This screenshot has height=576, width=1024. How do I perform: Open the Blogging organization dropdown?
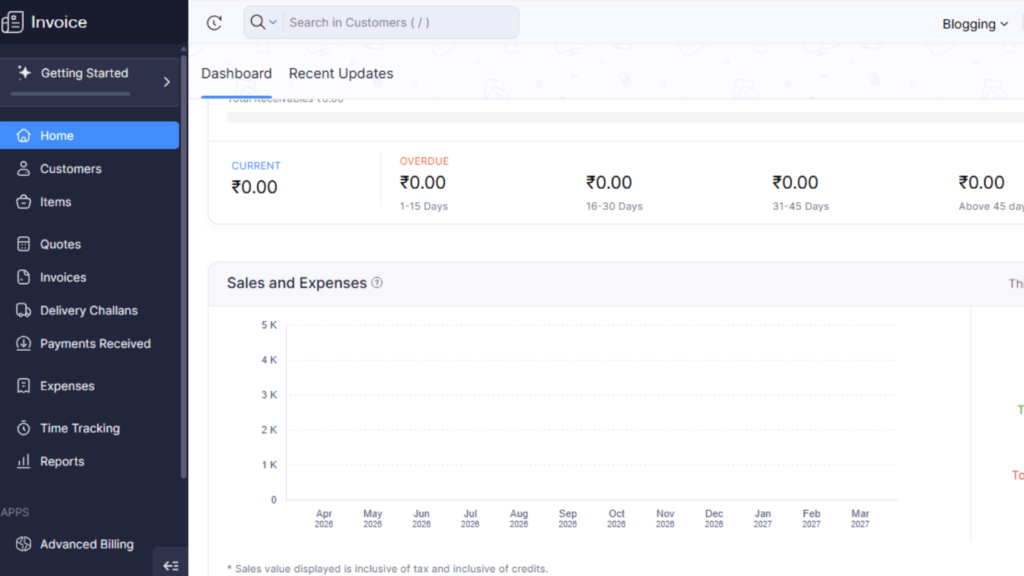point(975,24)
